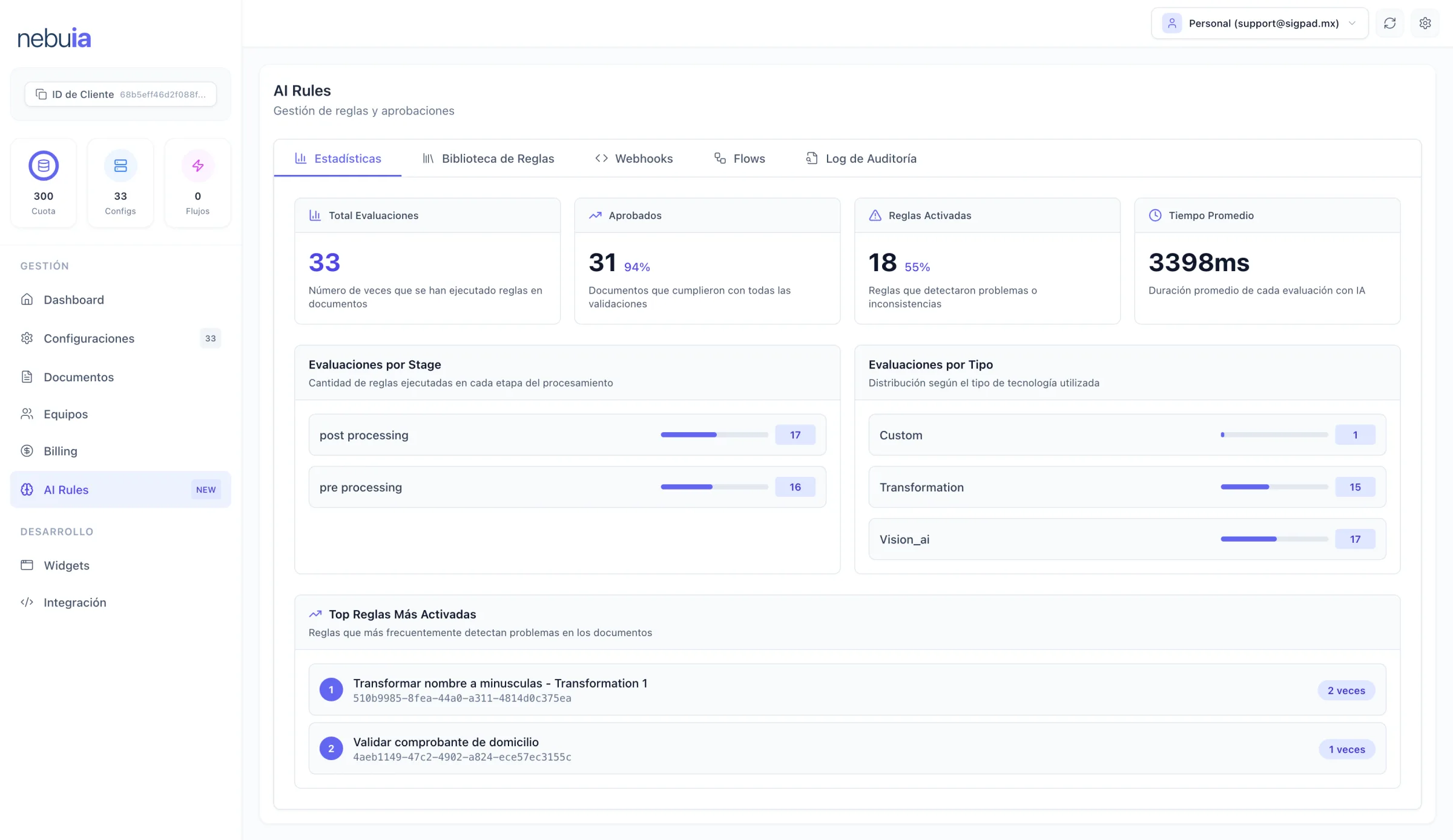
Task: Navigate to Equipos page
Action: pos(120,414)
